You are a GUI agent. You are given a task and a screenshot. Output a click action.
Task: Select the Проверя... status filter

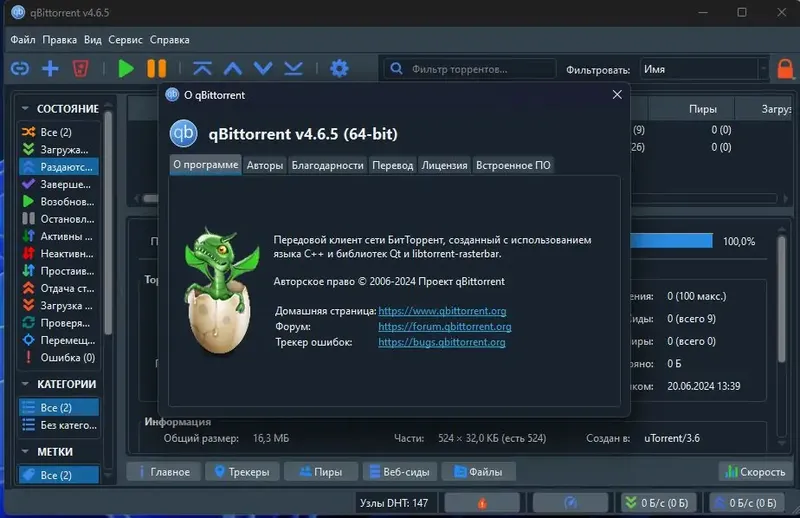[59, 323]
